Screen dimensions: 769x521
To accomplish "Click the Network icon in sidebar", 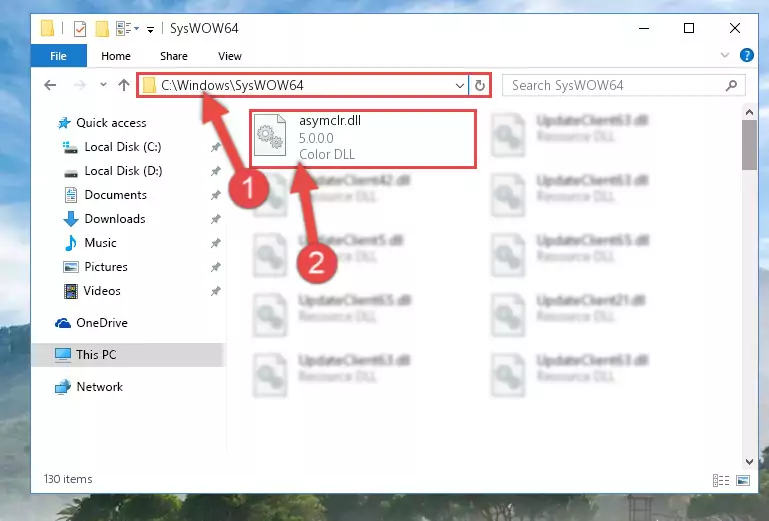I will 63,387.
